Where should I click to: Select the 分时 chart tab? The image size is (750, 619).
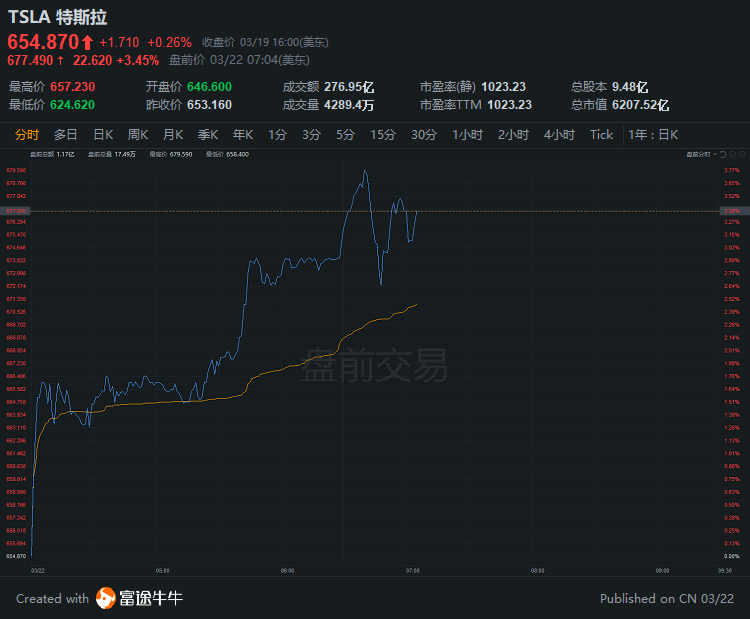[x=27, y=135]
